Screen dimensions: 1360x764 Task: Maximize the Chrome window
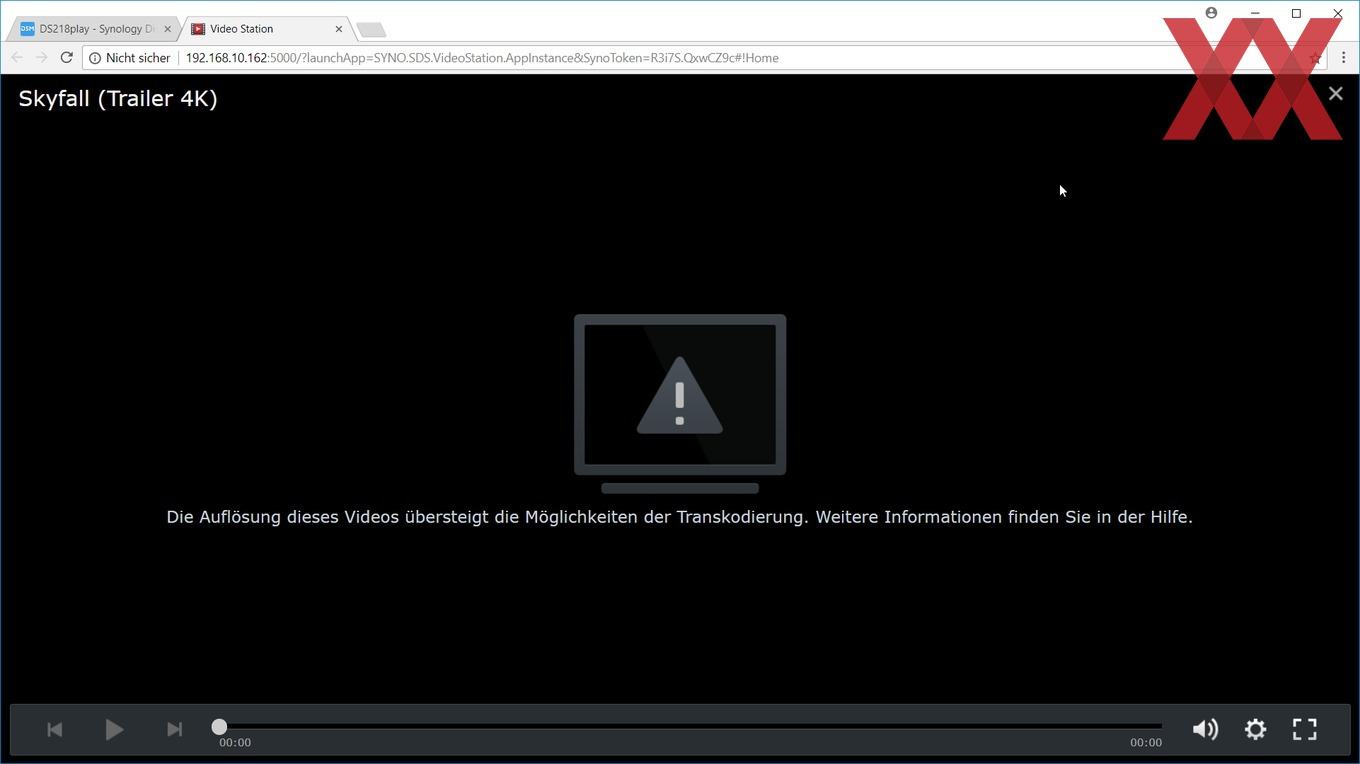click(x=1296, y=13)
